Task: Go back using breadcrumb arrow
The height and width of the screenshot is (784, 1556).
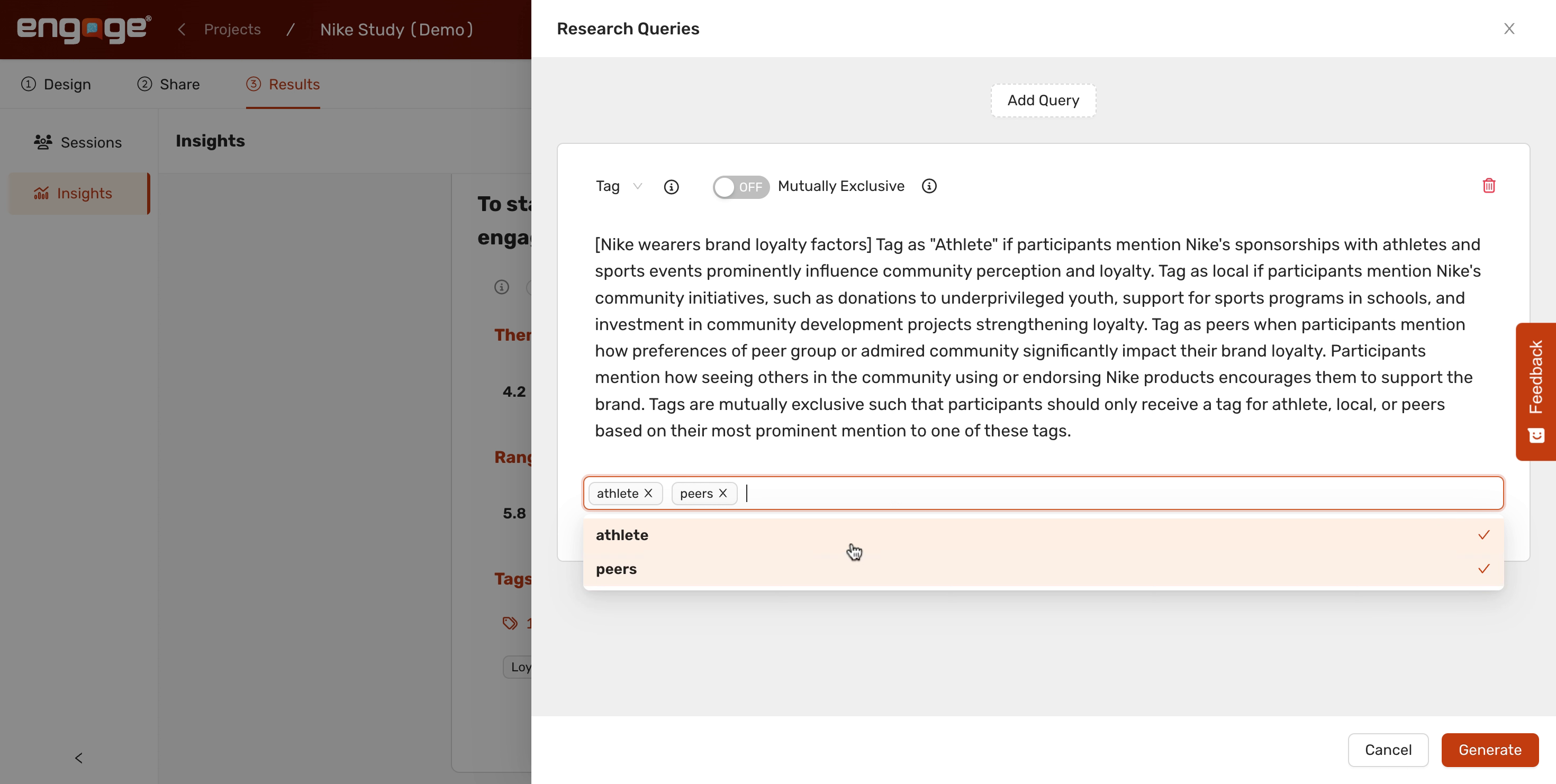Action: point(181,29)
